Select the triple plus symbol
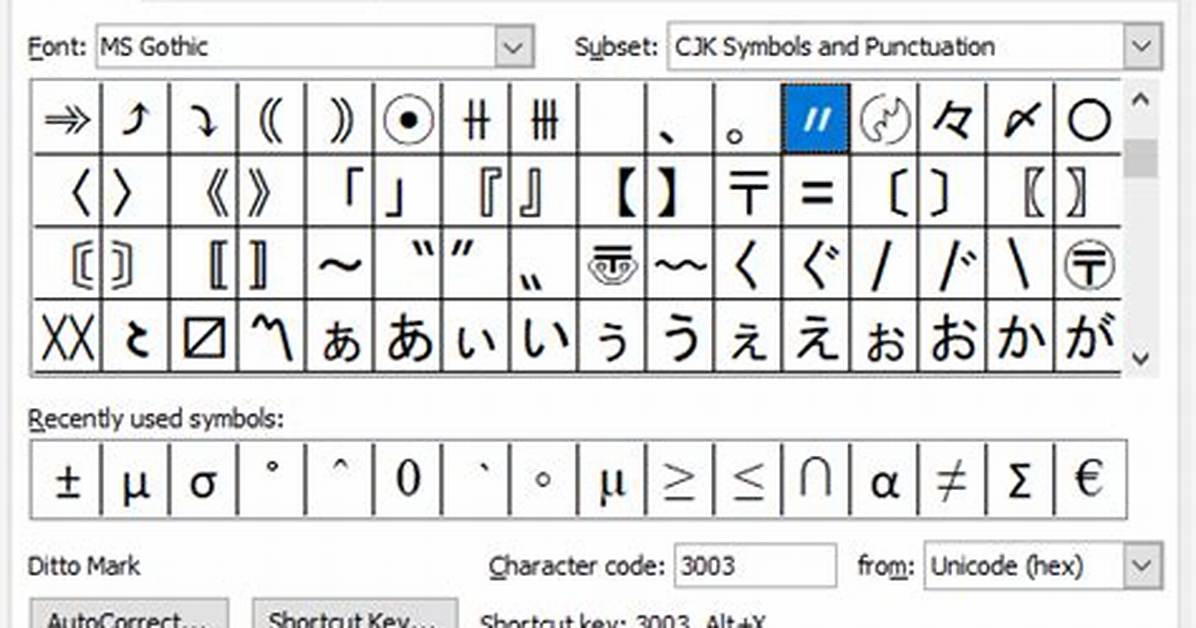1196x628 pixels. pos(544,120)
